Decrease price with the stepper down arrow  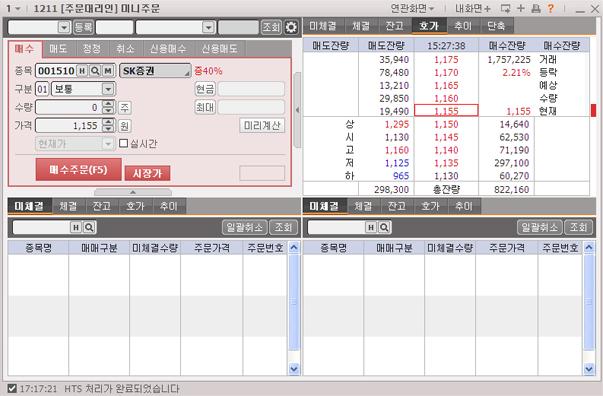(x=109, y=129)
